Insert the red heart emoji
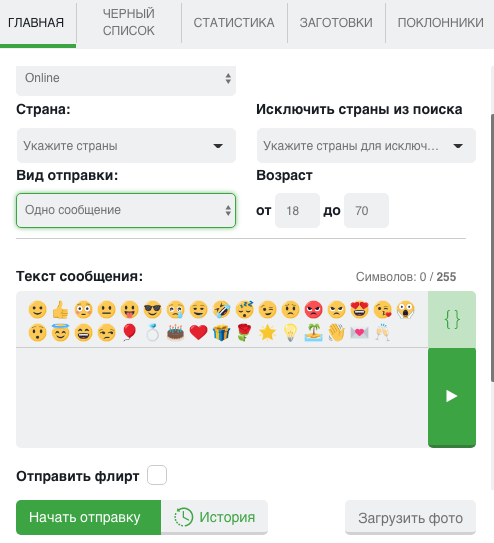The height and width of the screenshot is (543, 494). pyautogui.click(x=198, y=333)
